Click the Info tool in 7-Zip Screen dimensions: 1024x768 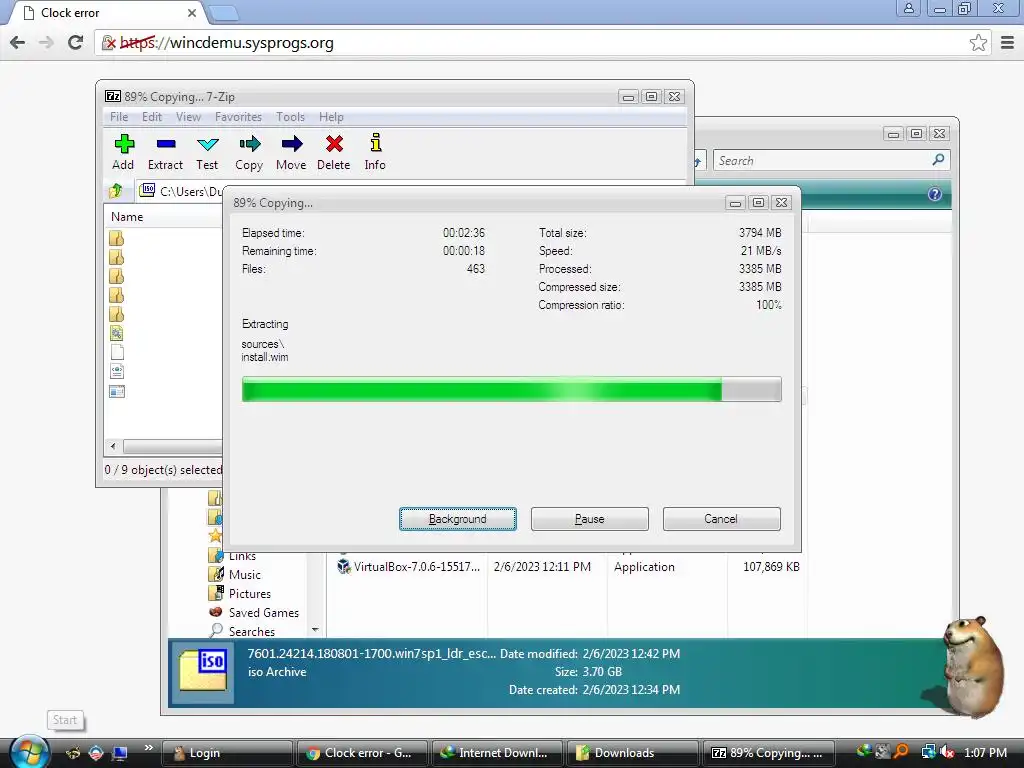376,153
